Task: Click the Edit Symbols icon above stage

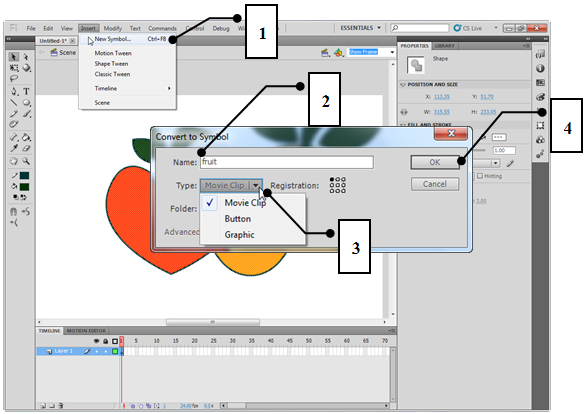Action: coord(339,53)
